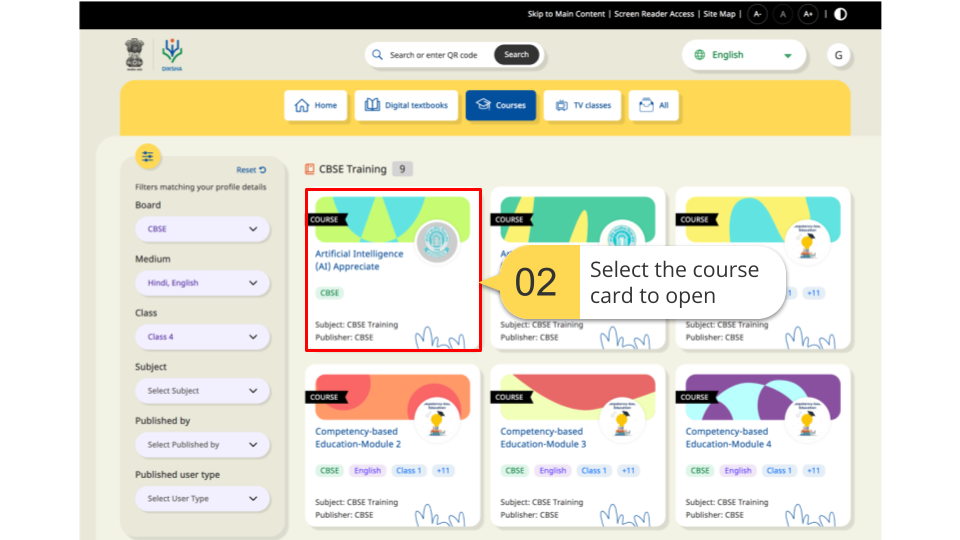Screen dimensions: 960x540
Task: Click magnifier icon in search box
Action: tap(378, 55)
